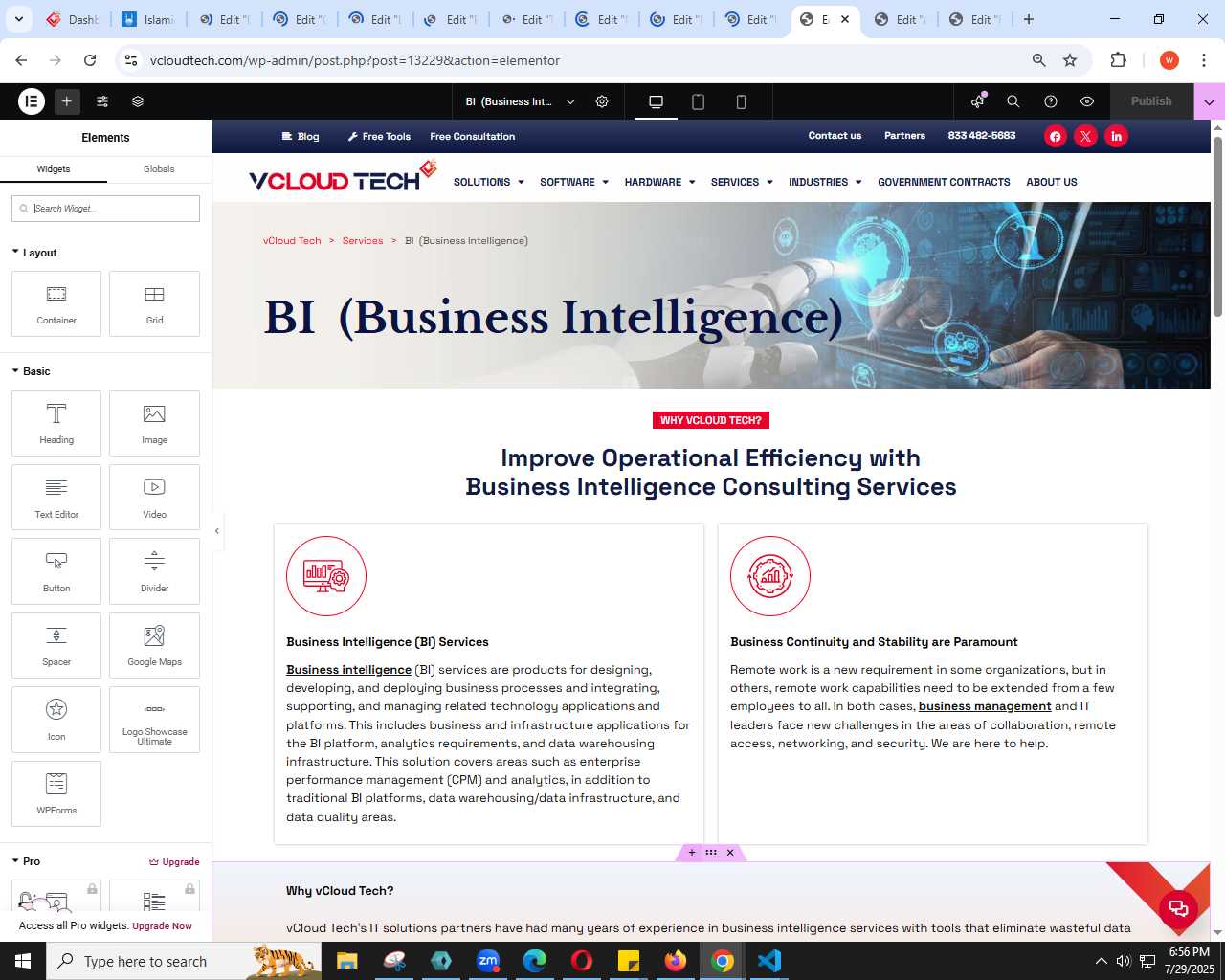Collapse the Basic section
The image size is (1225, 980).
click(31, 371)
